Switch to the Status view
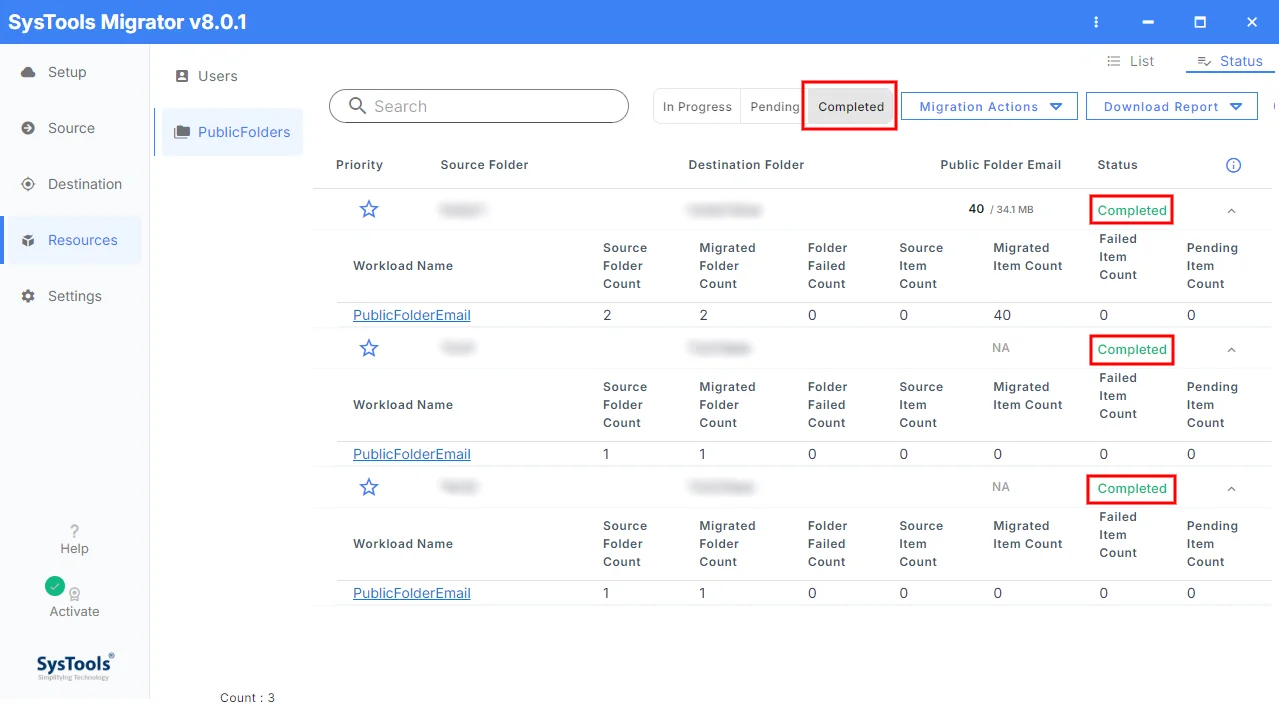This screenshot has width=1279, height=720. tap(1230, 61)
